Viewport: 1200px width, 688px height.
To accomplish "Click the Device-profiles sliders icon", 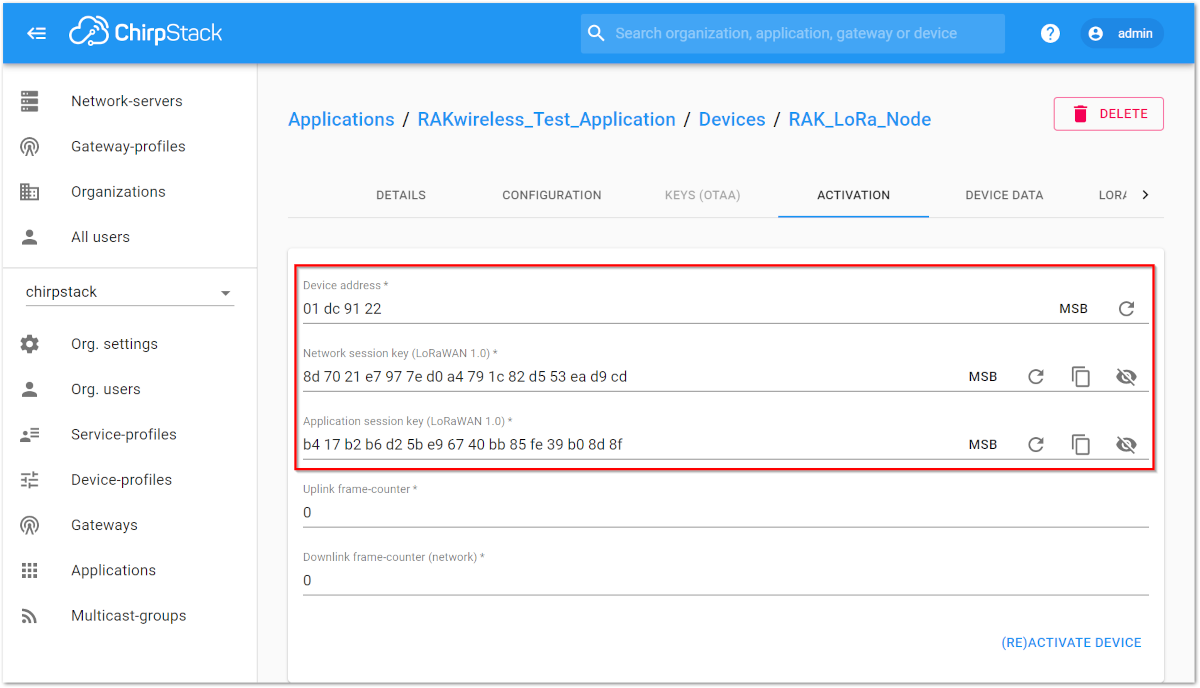I will (x=29, y=480).
